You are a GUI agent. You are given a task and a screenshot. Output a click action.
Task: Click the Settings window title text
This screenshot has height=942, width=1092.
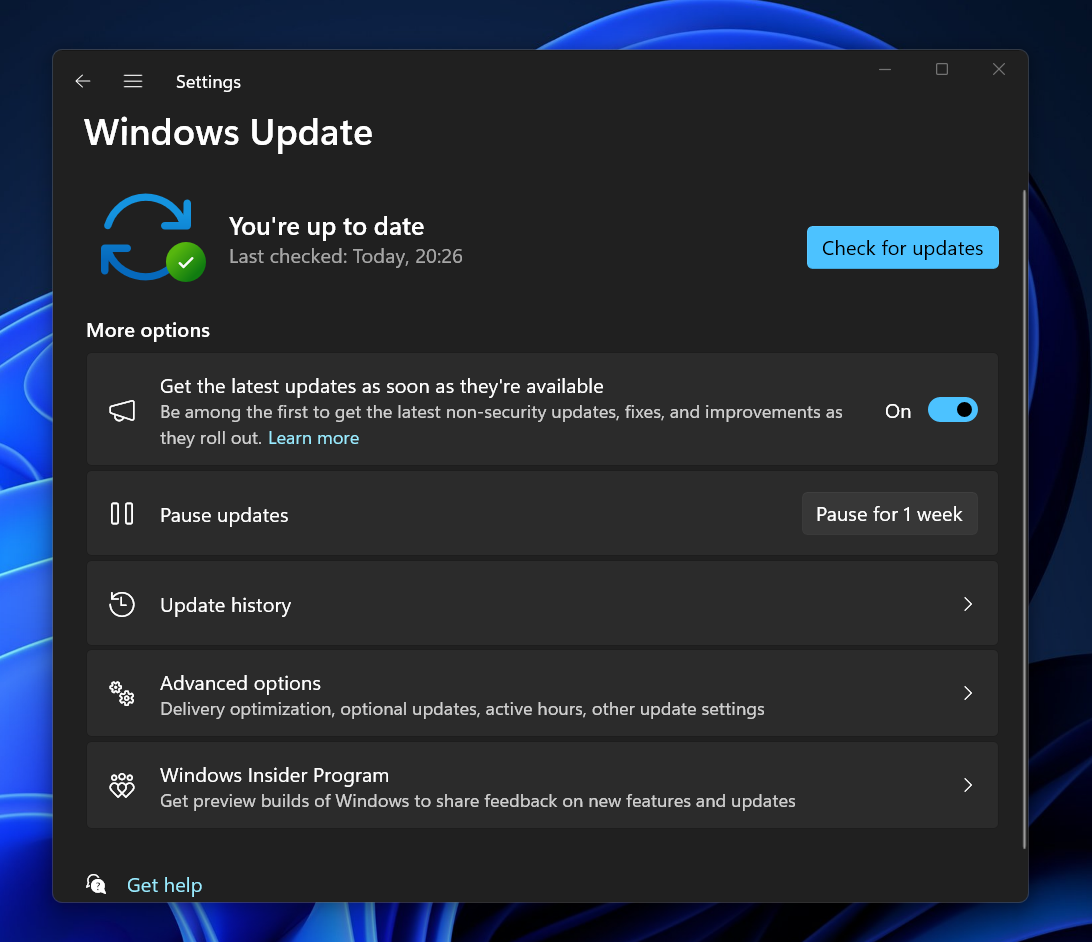tap(208, 81)
